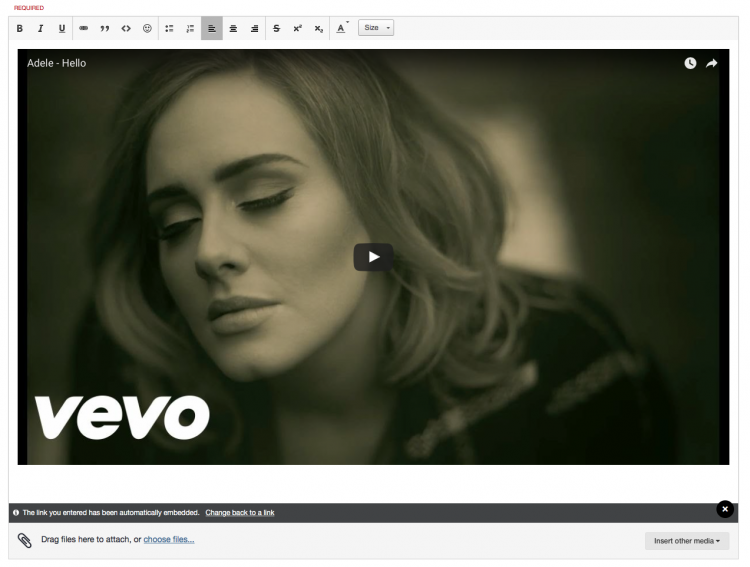Viewport: 750px width, 567px height.
Task: Create a numbered list
Action: pos(190,28)
